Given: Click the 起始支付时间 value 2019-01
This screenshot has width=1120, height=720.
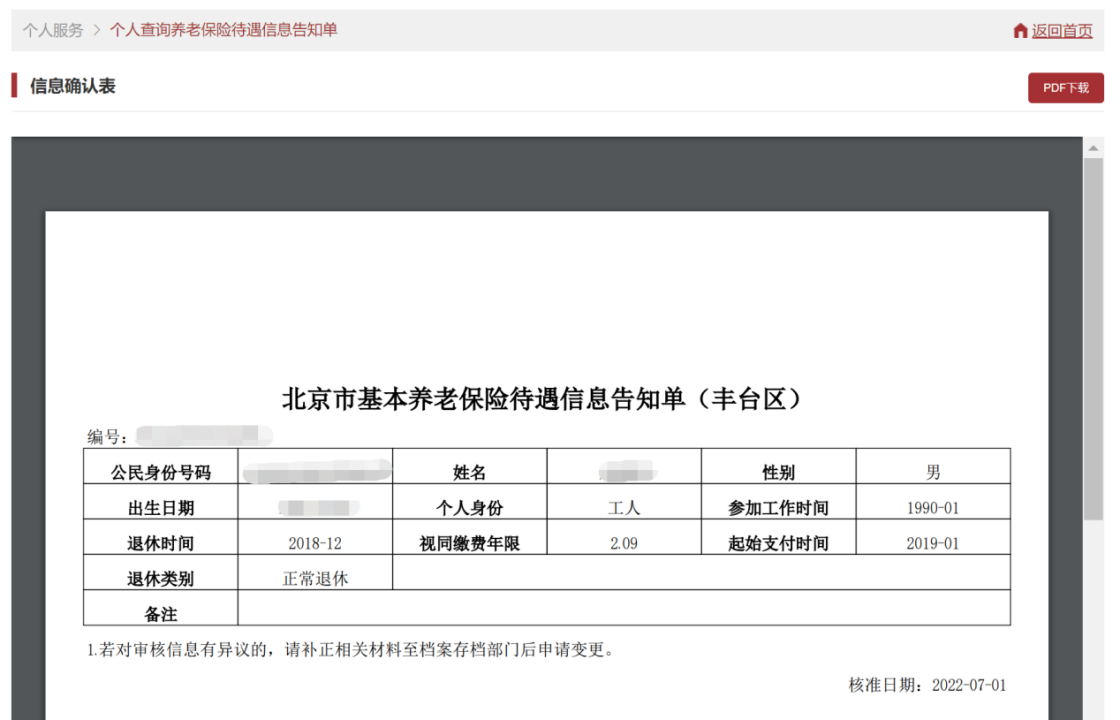Looking at the screenshot, I should point(932,543).
